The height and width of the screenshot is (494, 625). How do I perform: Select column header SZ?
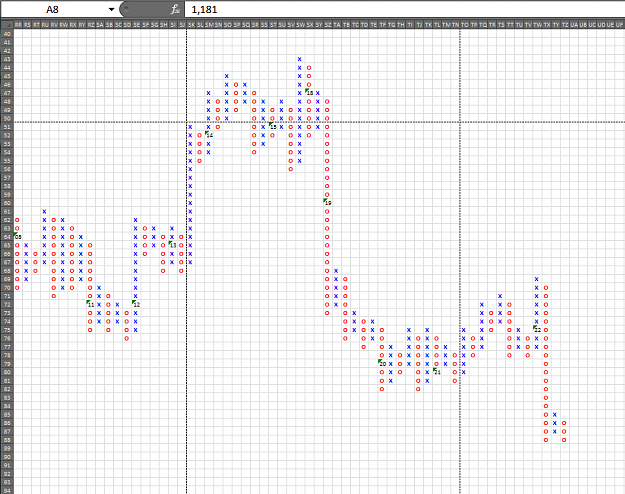point(328,25)
